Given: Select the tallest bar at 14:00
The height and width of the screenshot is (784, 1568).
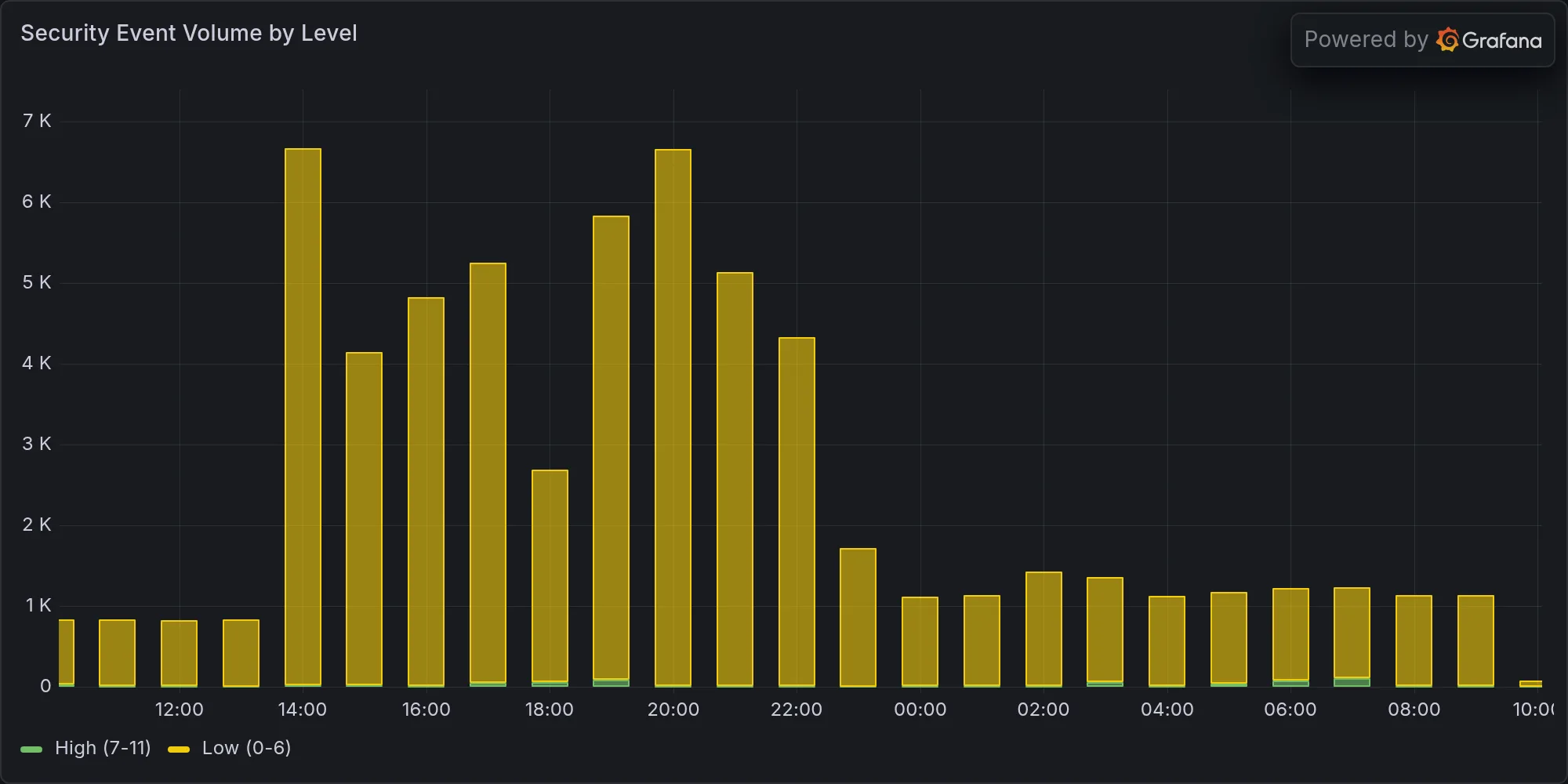Looking at the screenshot, I should (x=303, y=418).
